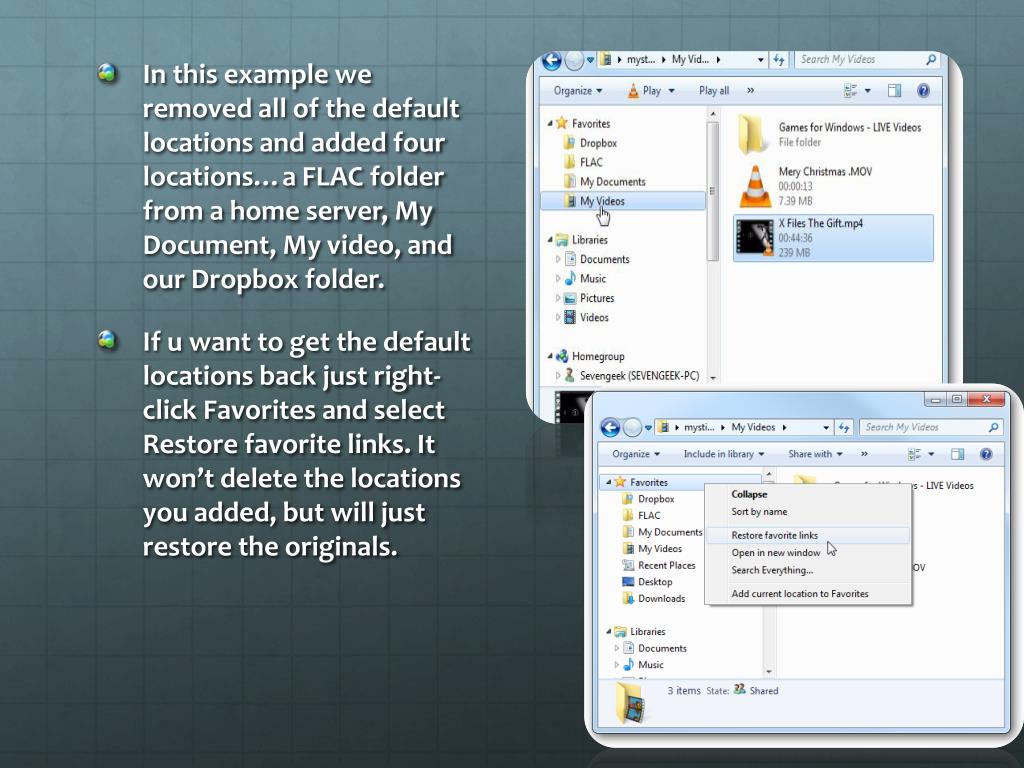Open the address bar history dropdown in upper window
This screenshot has height=768, width=1024.
[761, 60]
